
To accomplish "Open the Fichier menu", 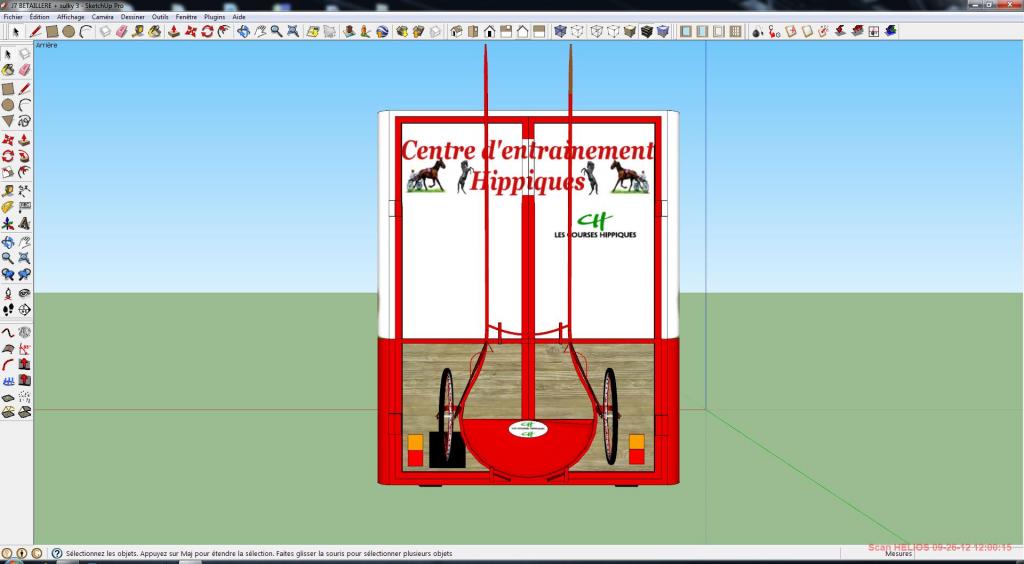I will (x=12, y=17).
